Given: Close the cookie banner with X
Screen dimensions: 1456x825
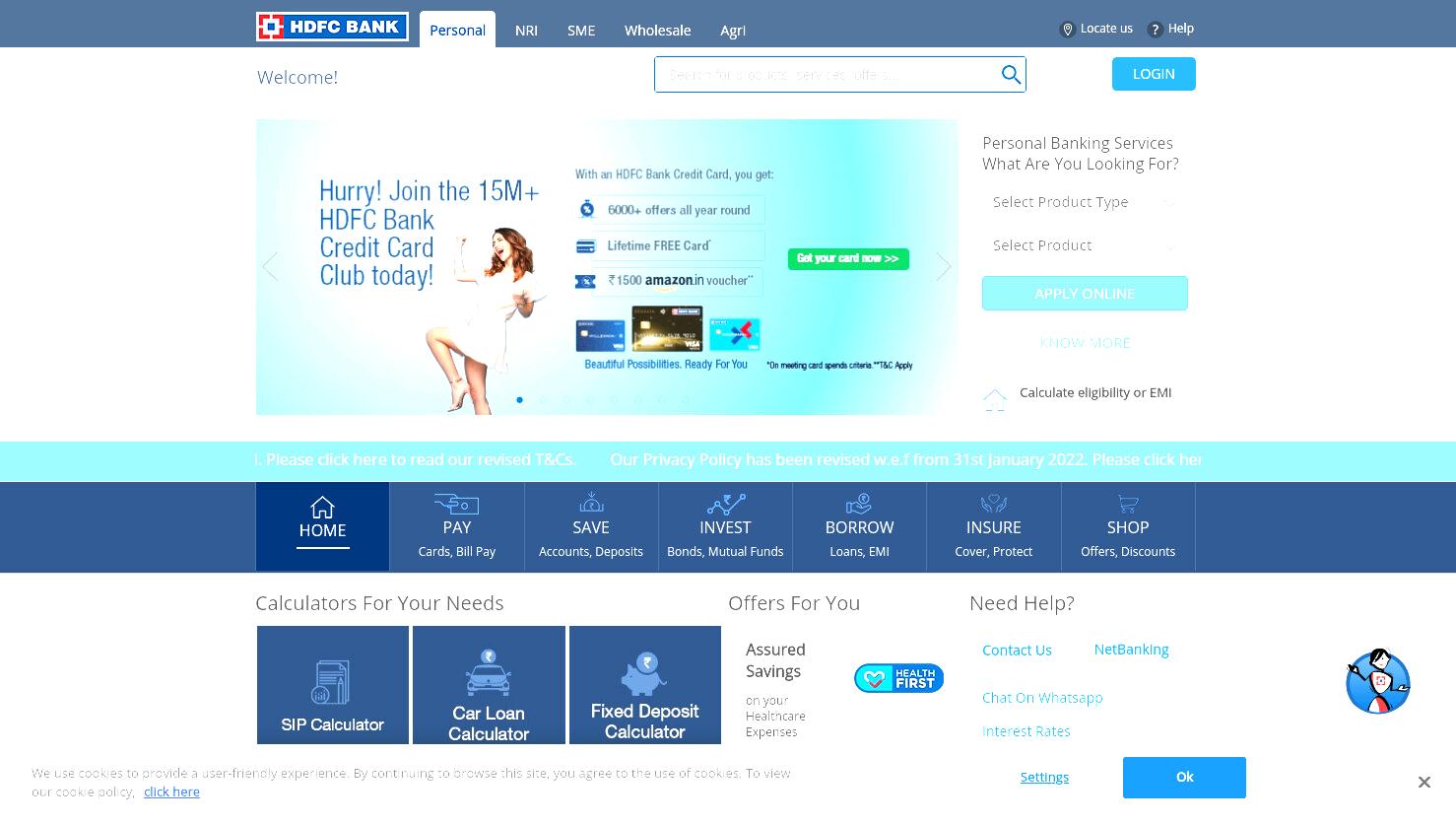Looking at the screenshot, I should tap(1423, 782).
